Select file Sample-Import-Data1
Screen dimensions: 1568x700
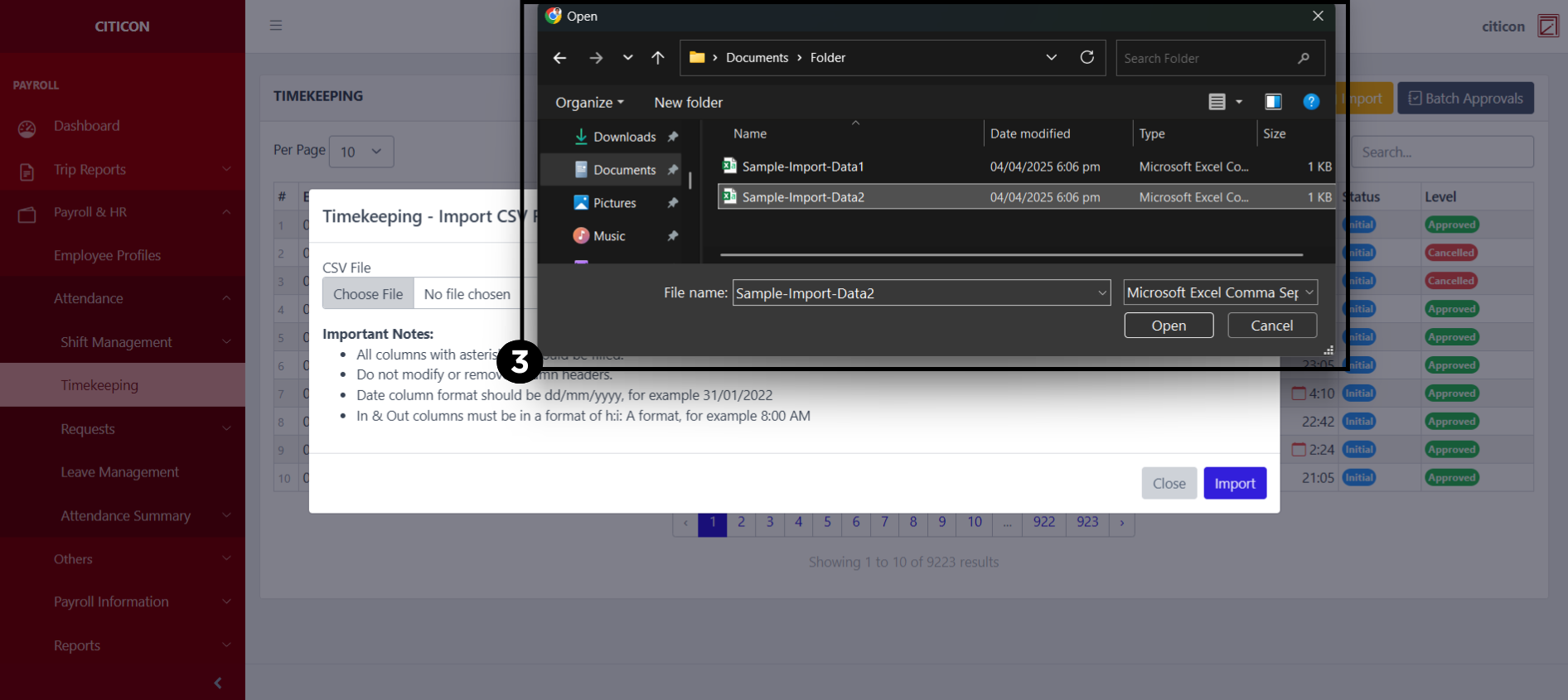1026,167
